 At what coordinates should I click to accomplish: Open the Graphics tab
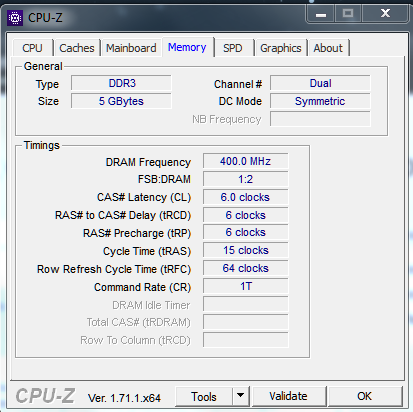tap(281, 48)
